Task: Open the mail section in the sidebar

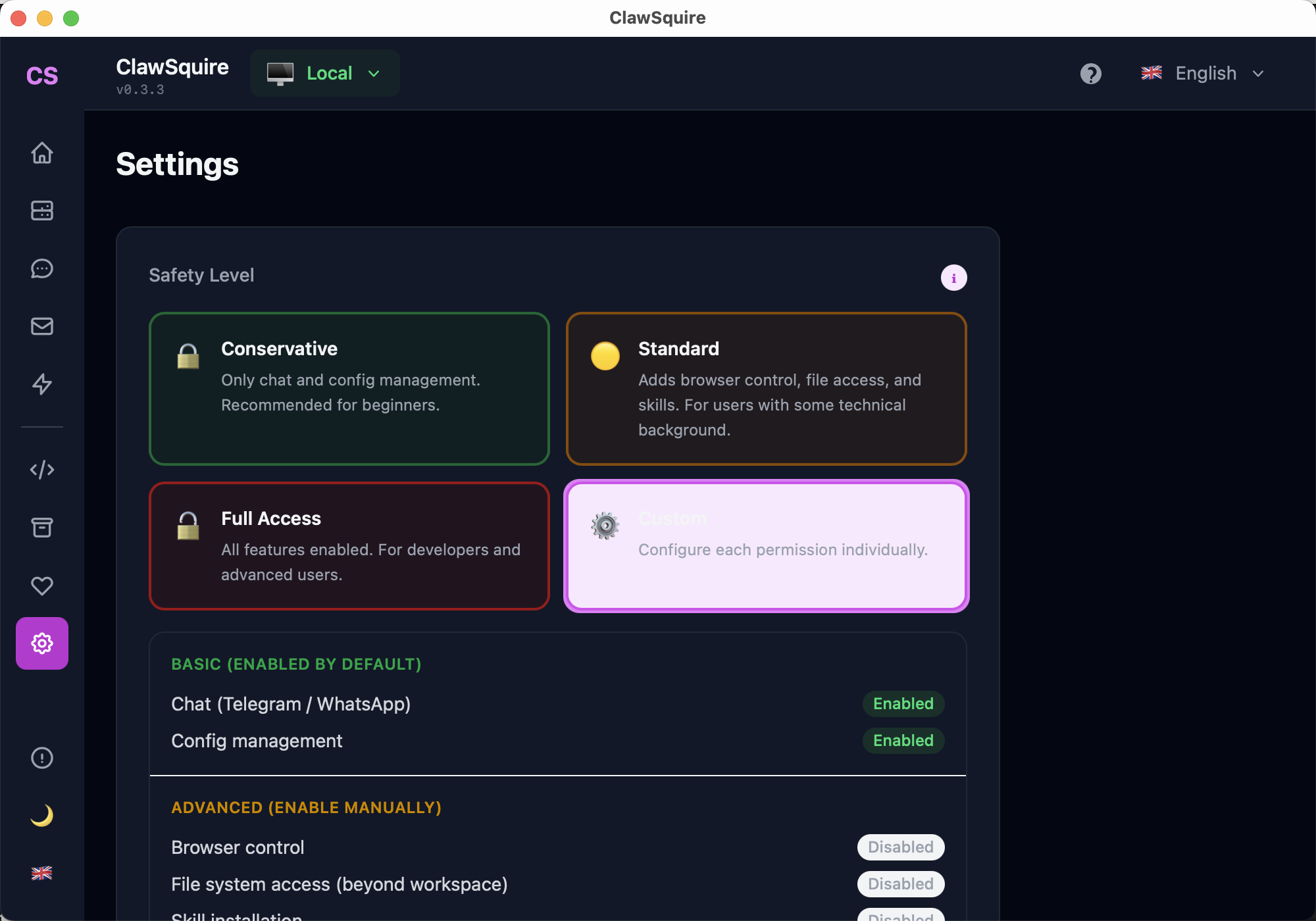Action: [41, 326]
